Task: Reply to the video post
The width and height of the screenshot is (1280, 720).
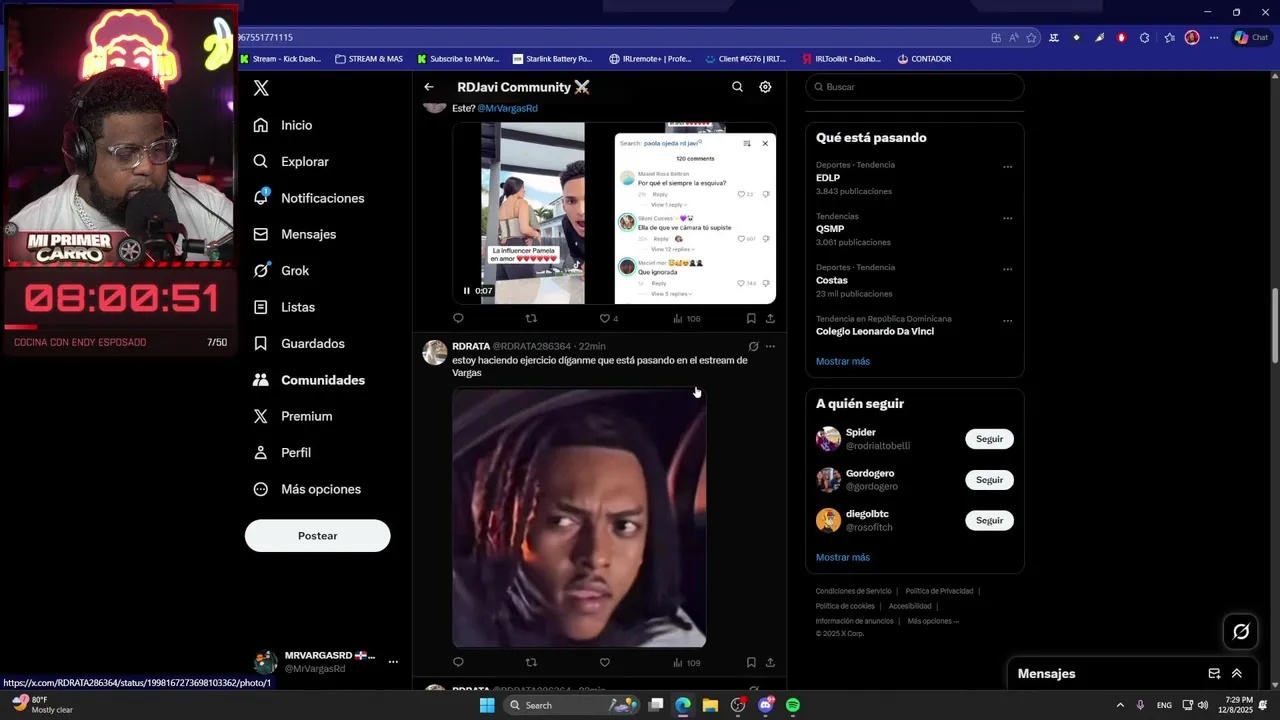Action: click(x=458, y=318)
